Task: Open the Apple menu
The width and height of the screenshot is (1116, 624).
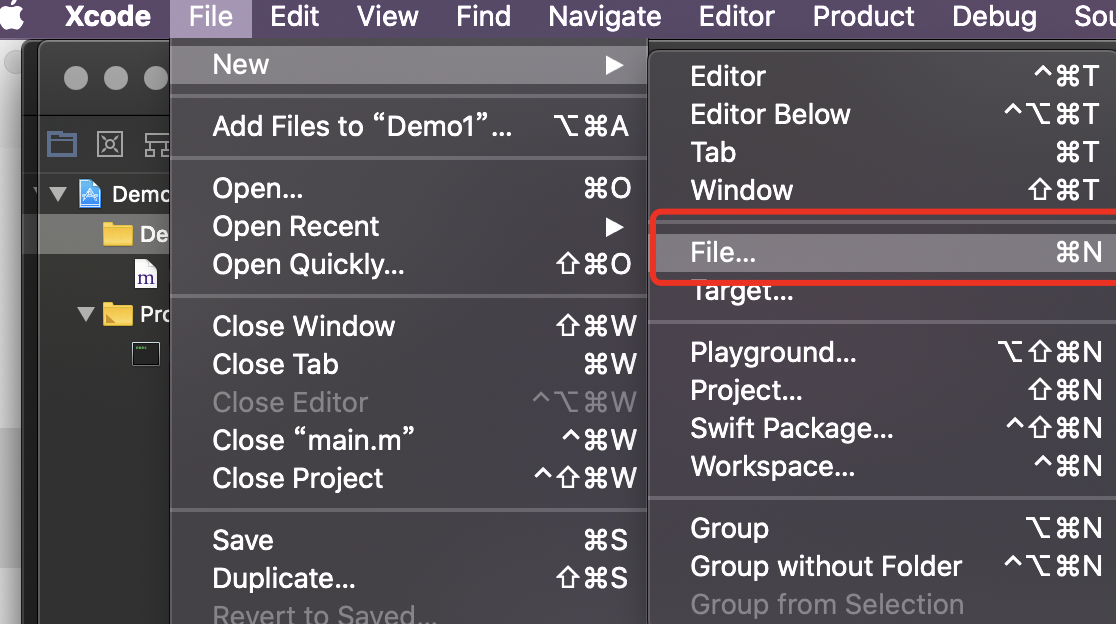Action: [11, 16]
